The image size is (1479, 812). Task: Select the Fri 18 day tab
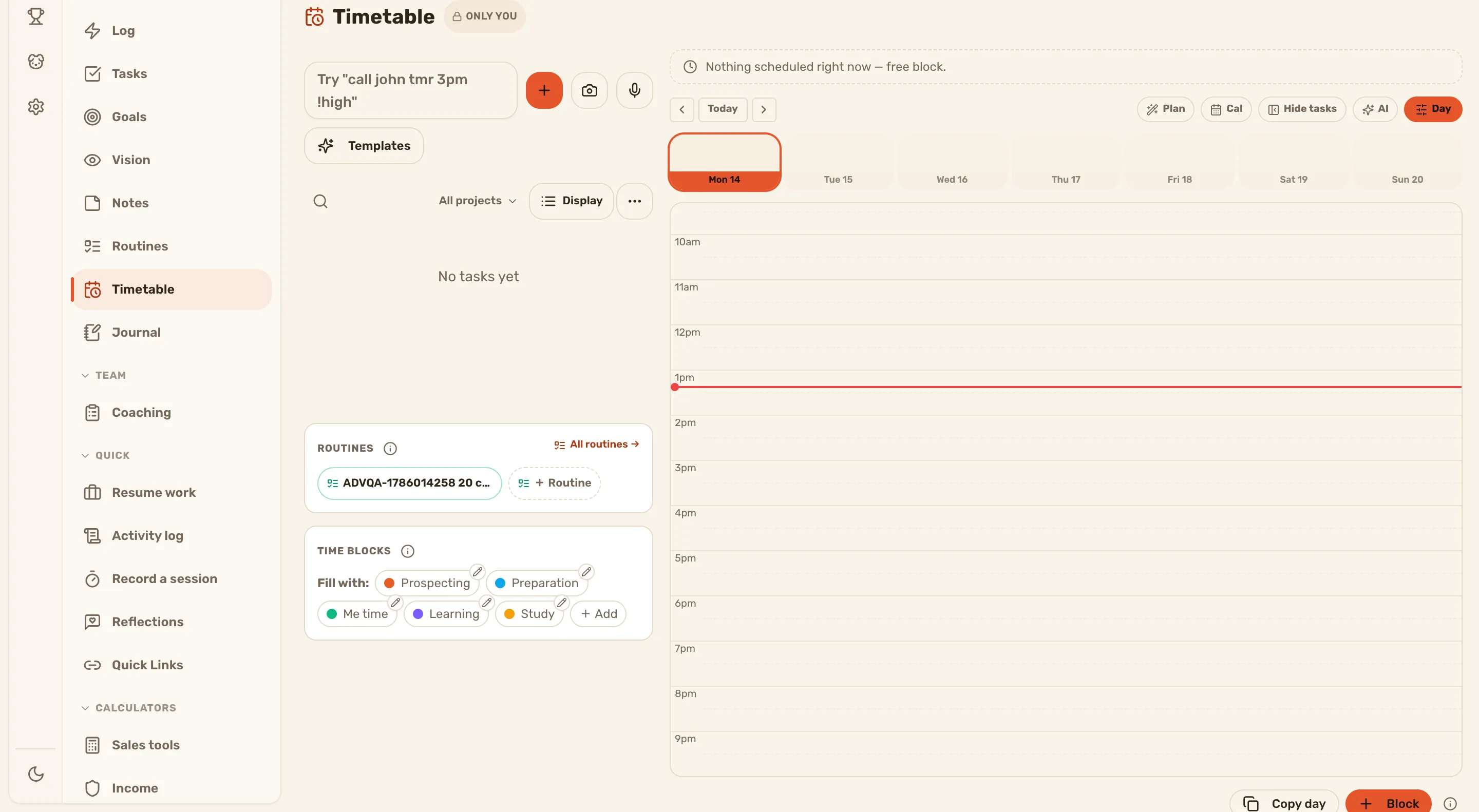click(x=1179, y=162)
